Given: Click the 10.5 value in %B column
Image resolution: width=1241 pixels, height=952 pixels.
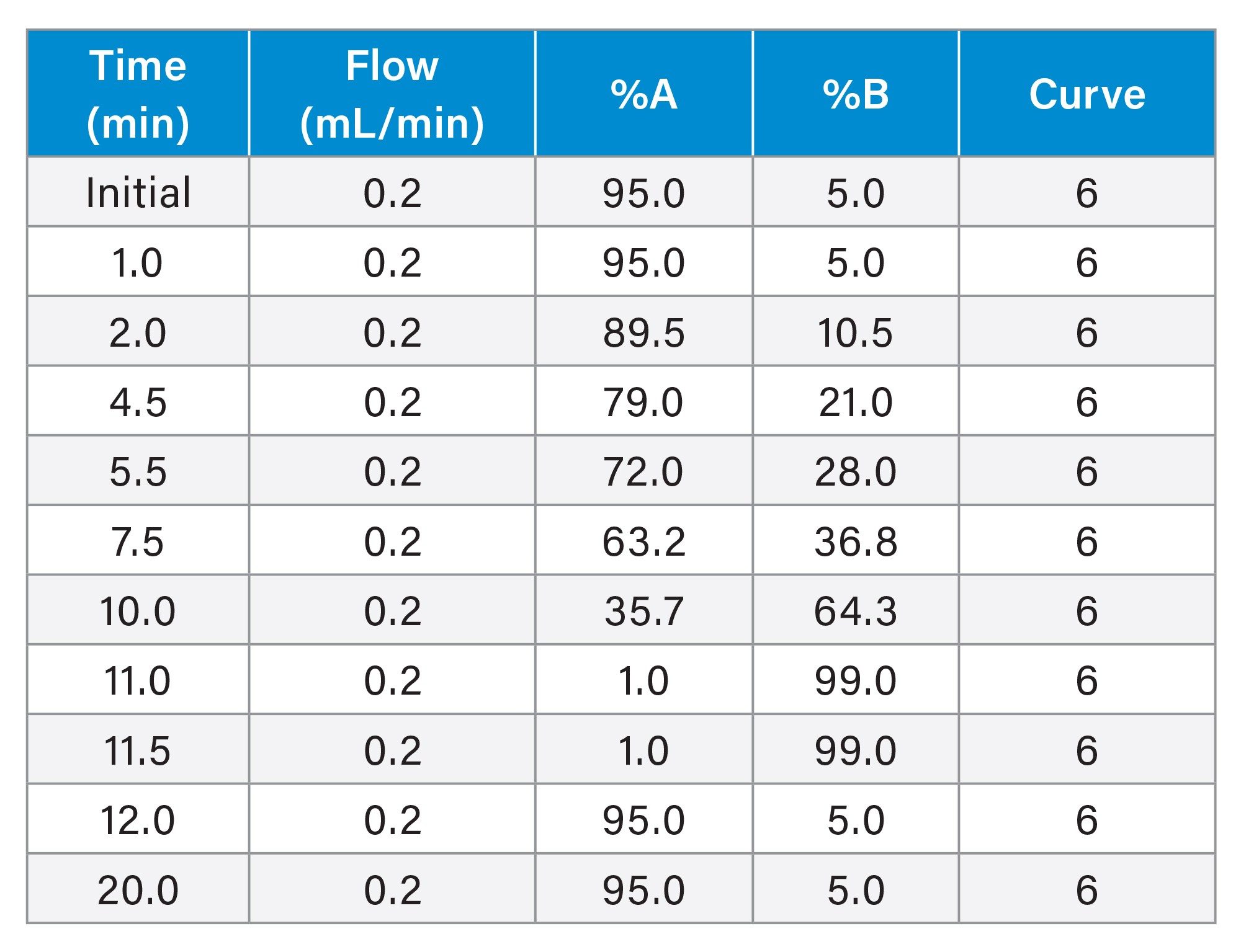Looking at the screenshot, I should [856, 331].
